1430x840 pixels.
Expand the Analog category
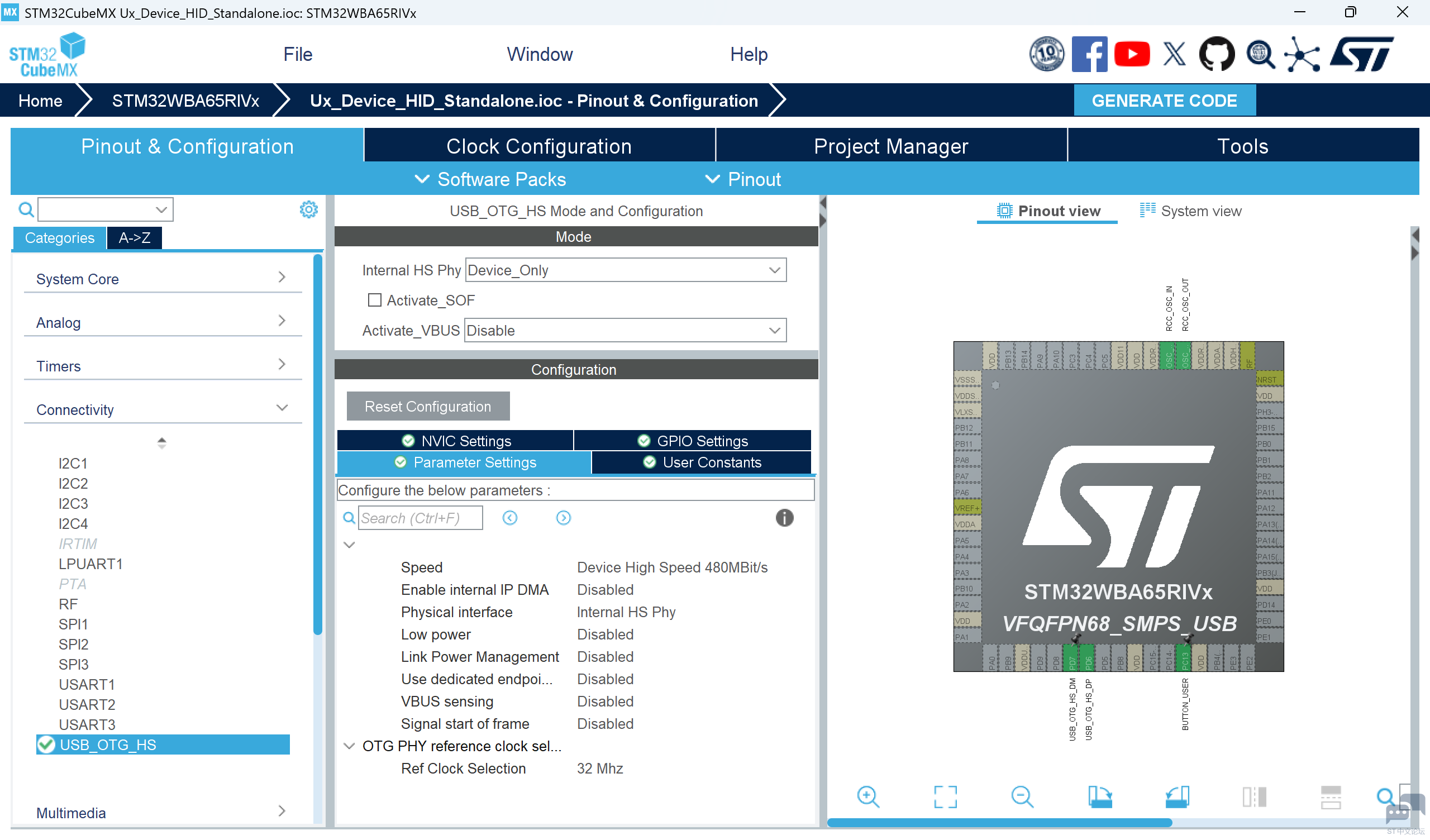pos(163,322)
